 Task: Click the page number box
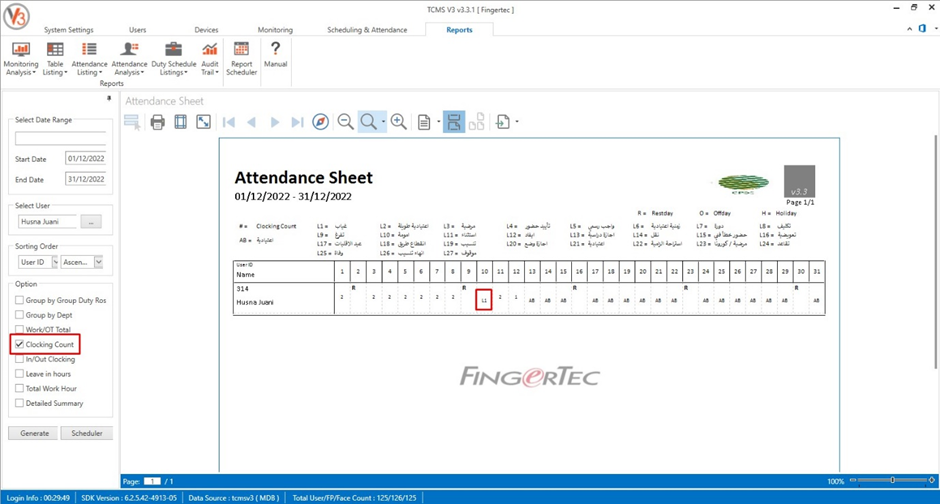click(152, 481)
